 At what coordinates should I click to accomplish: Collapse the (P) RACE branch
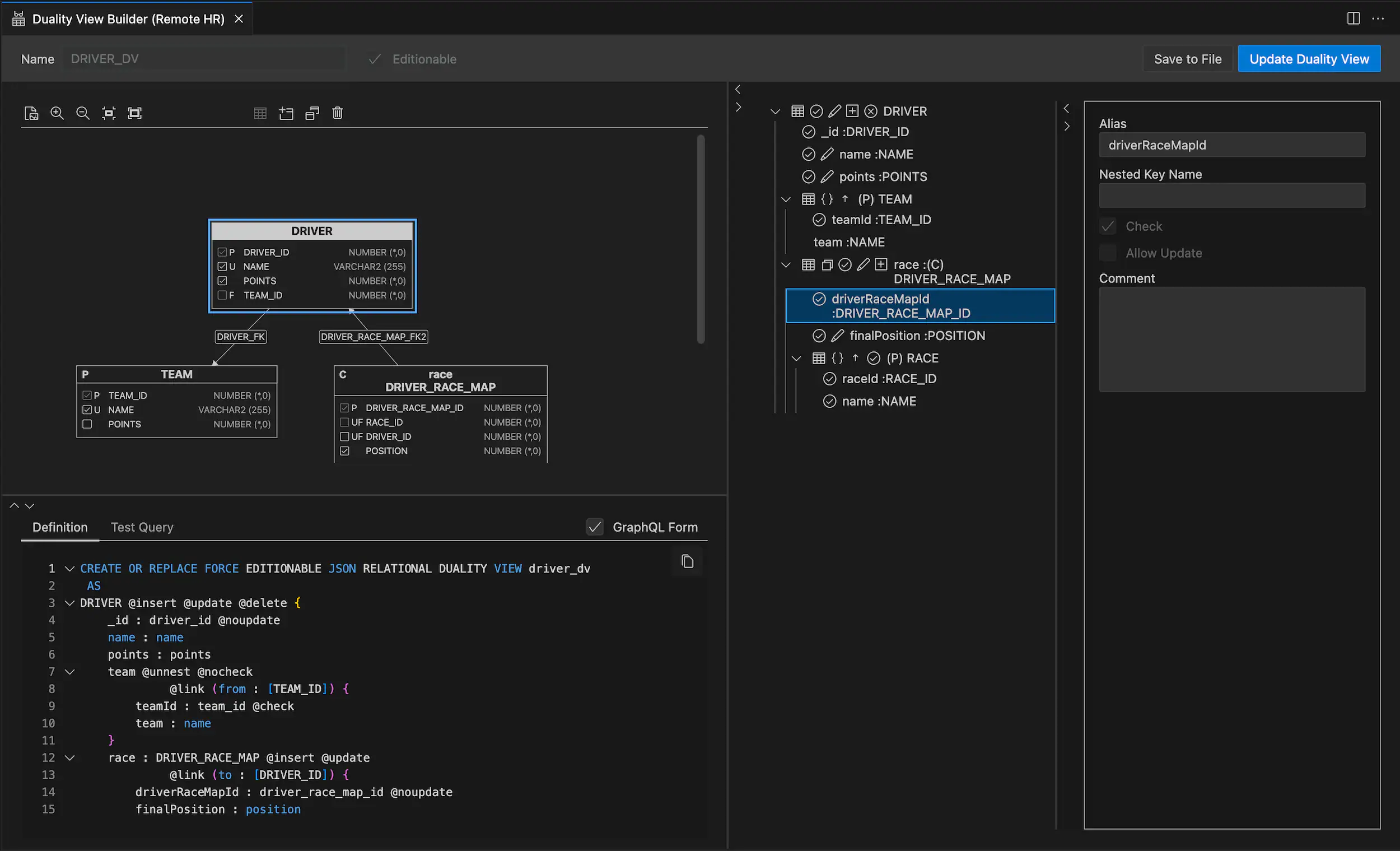(795, 358)
